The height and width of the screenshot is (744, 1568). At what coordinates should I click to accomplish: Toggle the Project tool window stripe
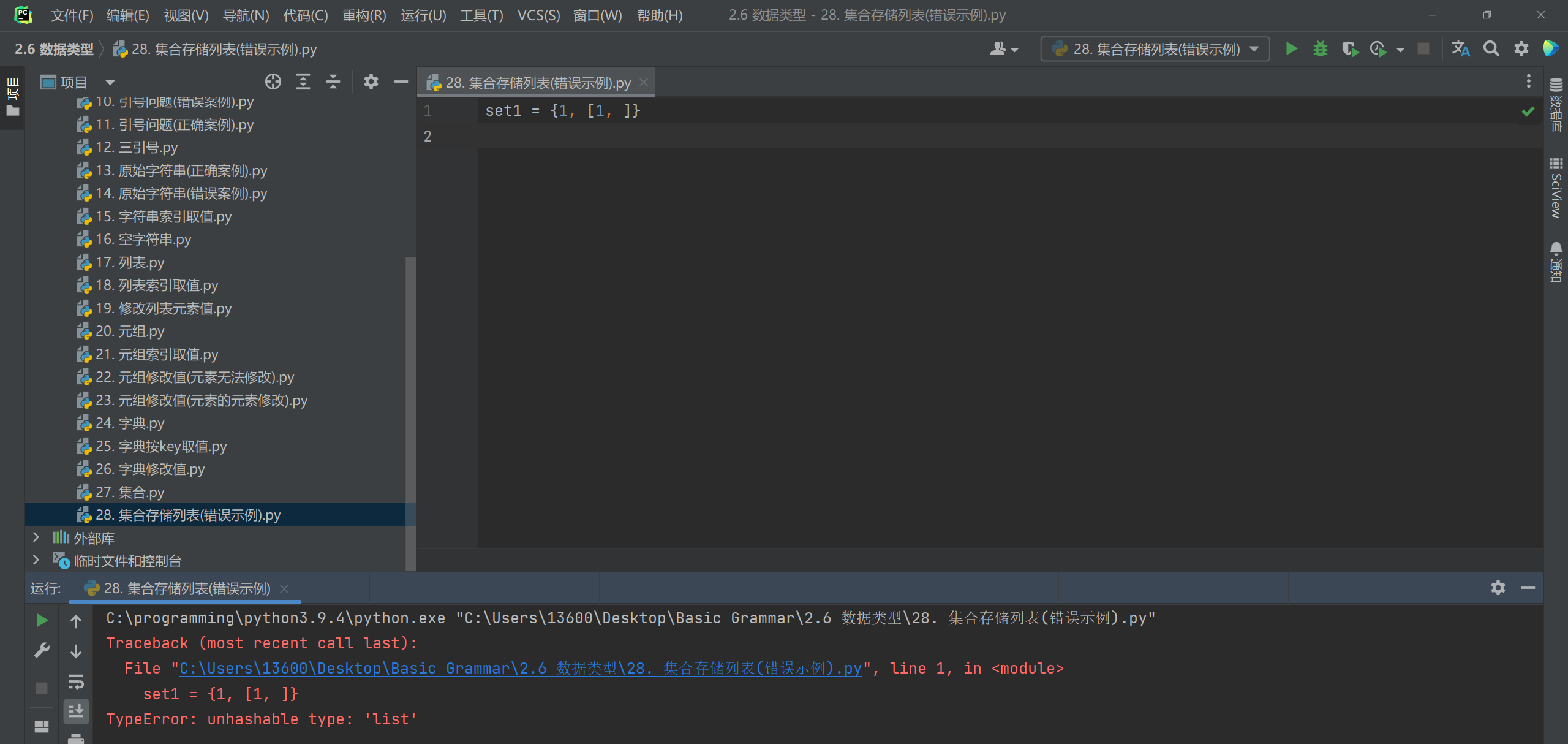[x=12, y=96]
